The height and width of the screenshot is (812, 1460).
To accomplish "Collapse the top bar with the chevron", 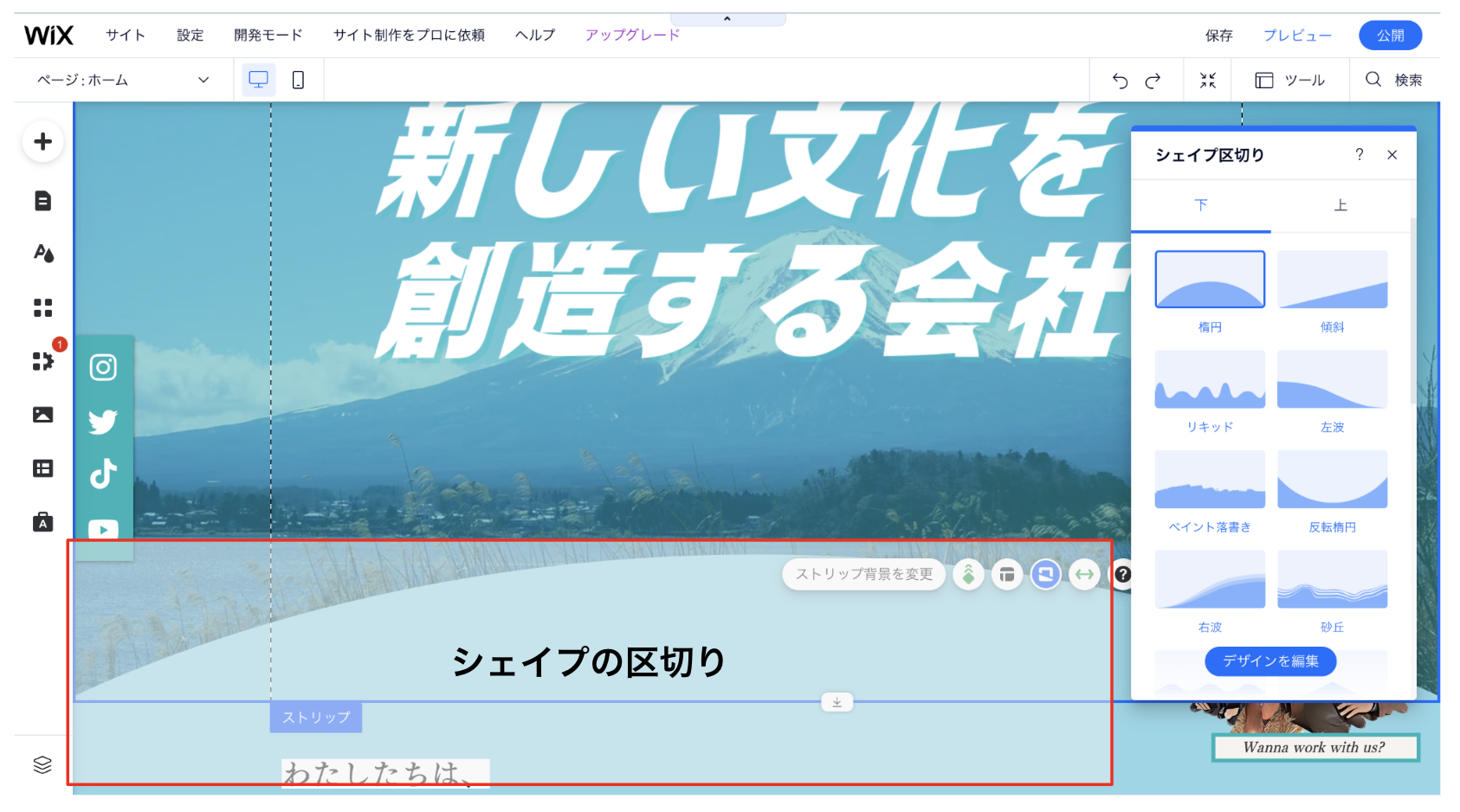I will pyautogui.click(x=727, y=16).
